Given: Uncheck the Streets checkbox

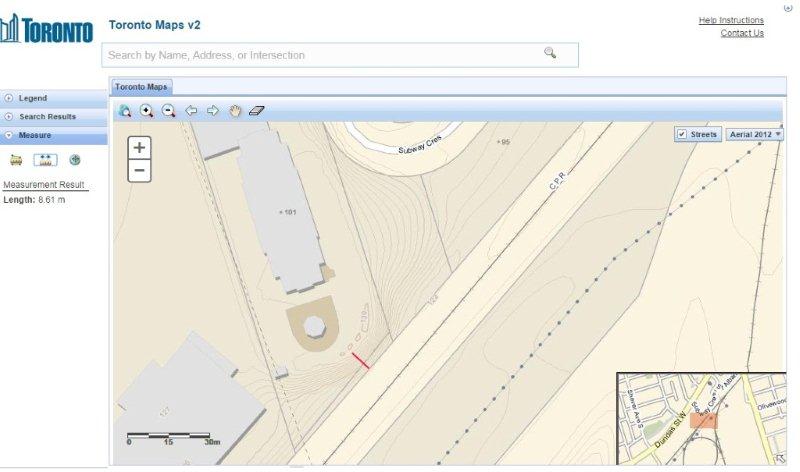Looking at the screenshot, I should [682, 134].
